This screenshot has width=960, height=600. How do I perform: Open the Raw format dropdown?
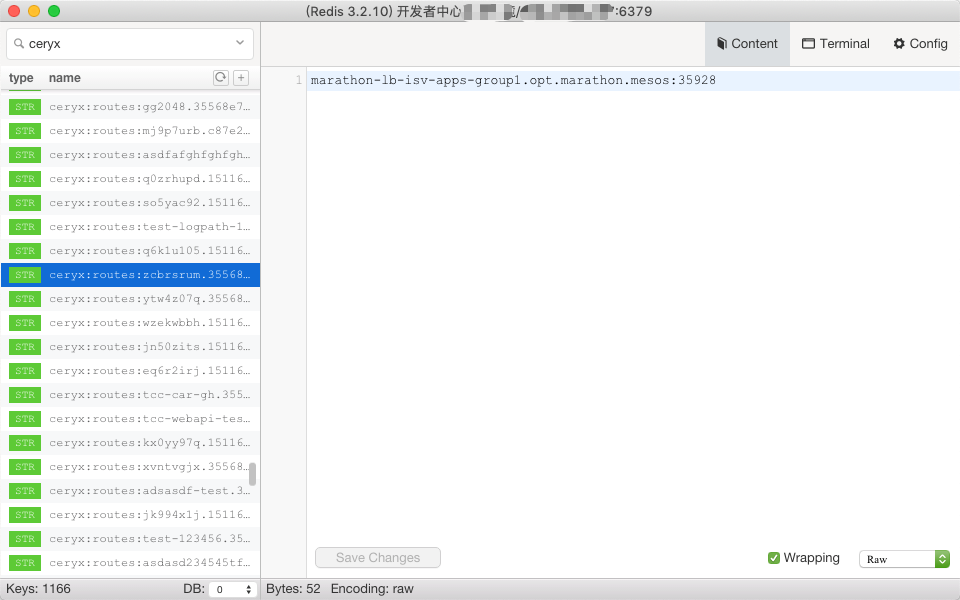[x=904, y=559]
